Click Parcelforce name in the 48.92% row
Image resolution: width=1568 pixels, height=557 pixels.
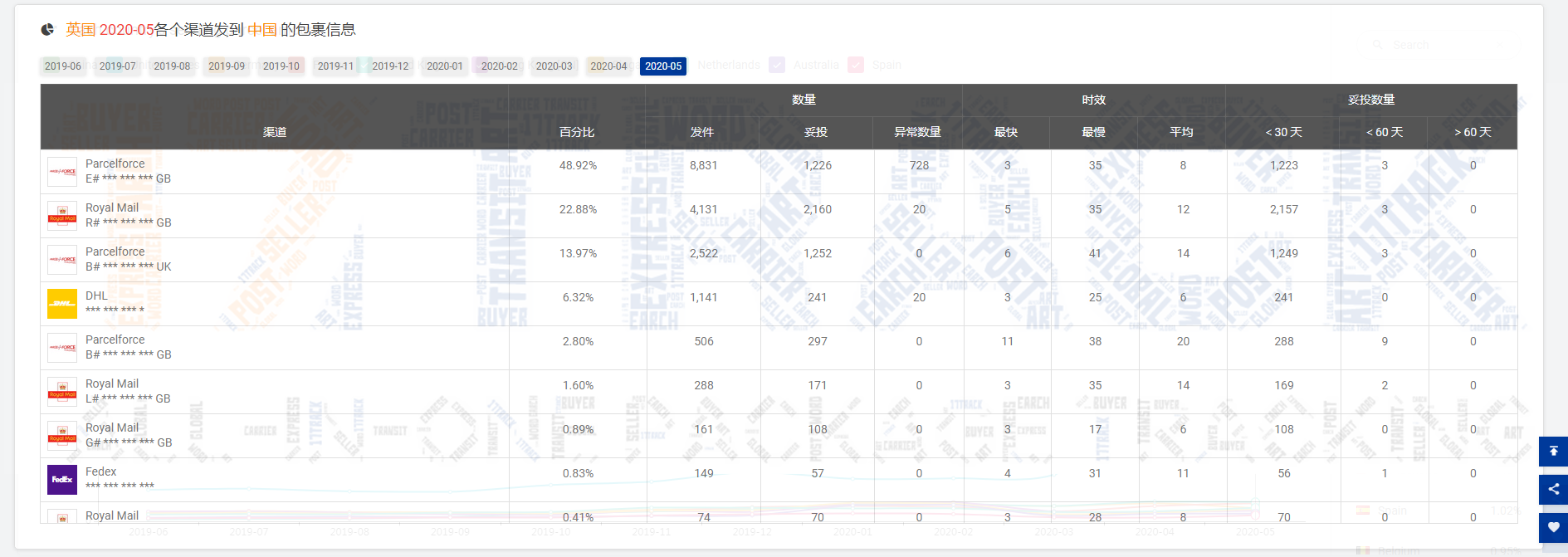[115, 164]
